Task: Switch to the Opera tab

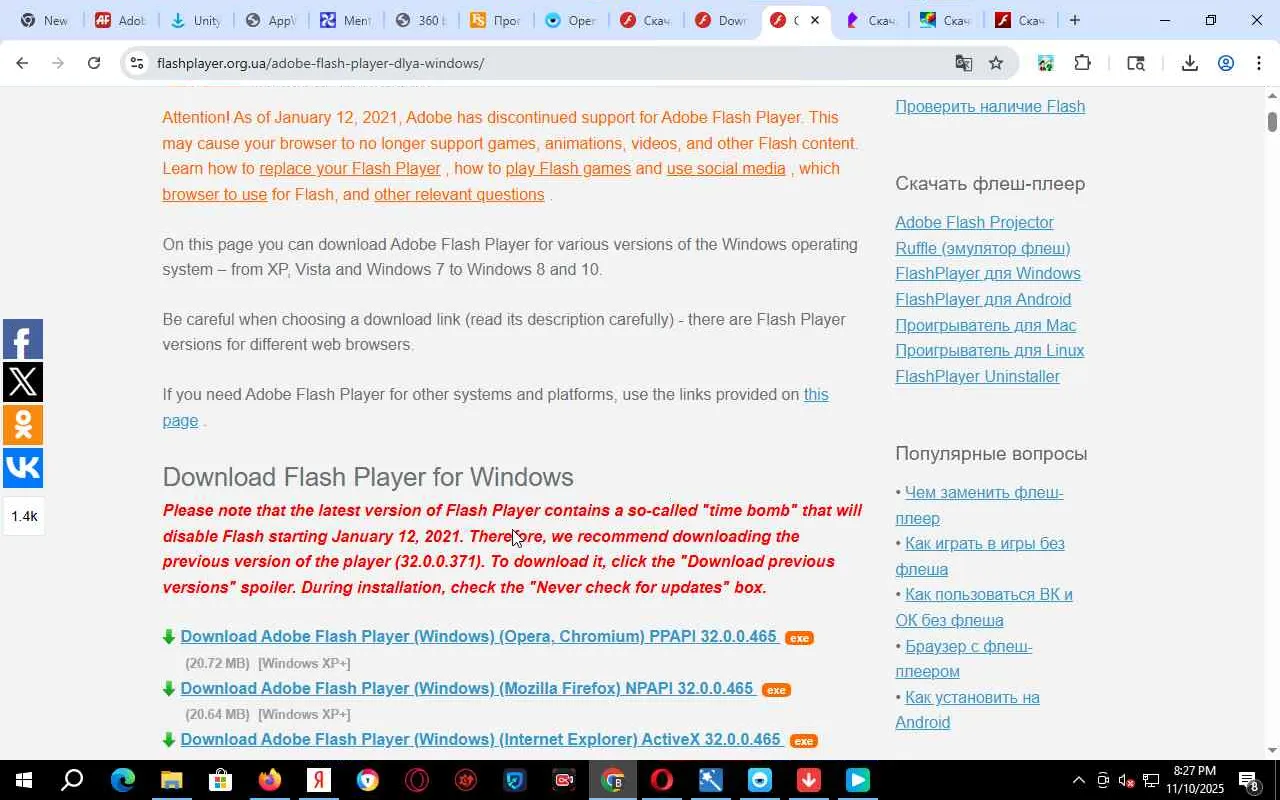Action: pos(570,20)
